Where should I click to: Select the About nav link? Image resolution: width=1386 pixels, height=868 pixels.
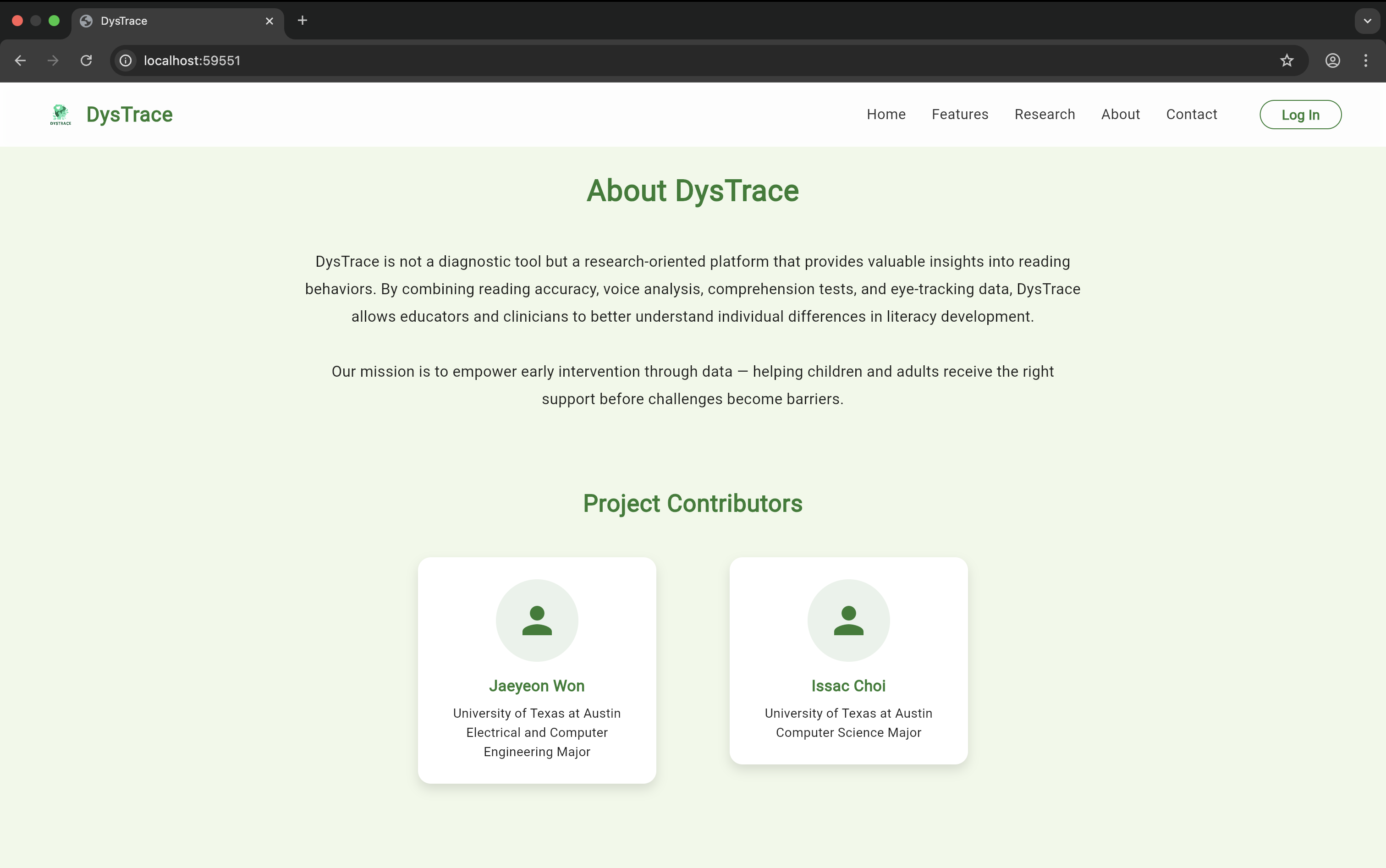(x=1120, y=114)
